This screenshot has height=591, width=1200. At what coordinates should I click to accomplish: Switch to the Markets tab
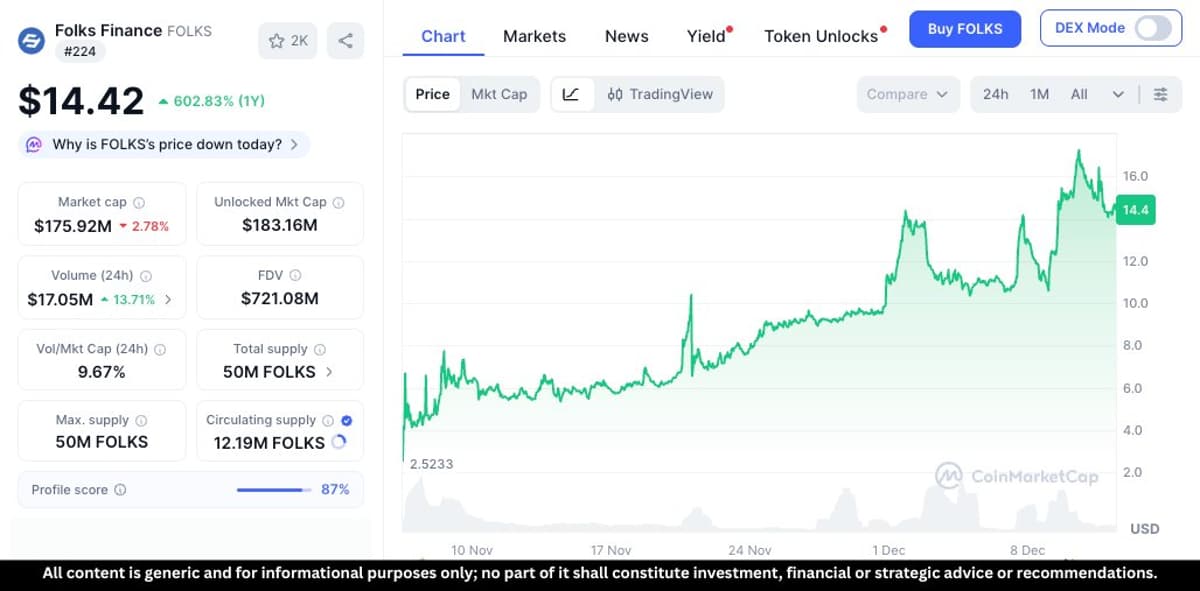coord(534,36)
